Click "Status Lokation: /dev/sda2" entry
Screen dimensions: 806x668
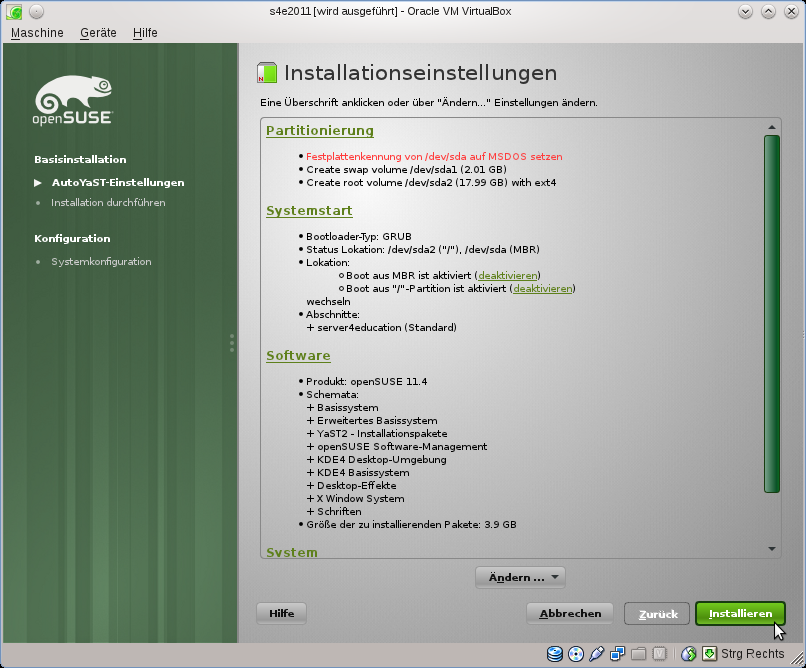tap(423, 249)
